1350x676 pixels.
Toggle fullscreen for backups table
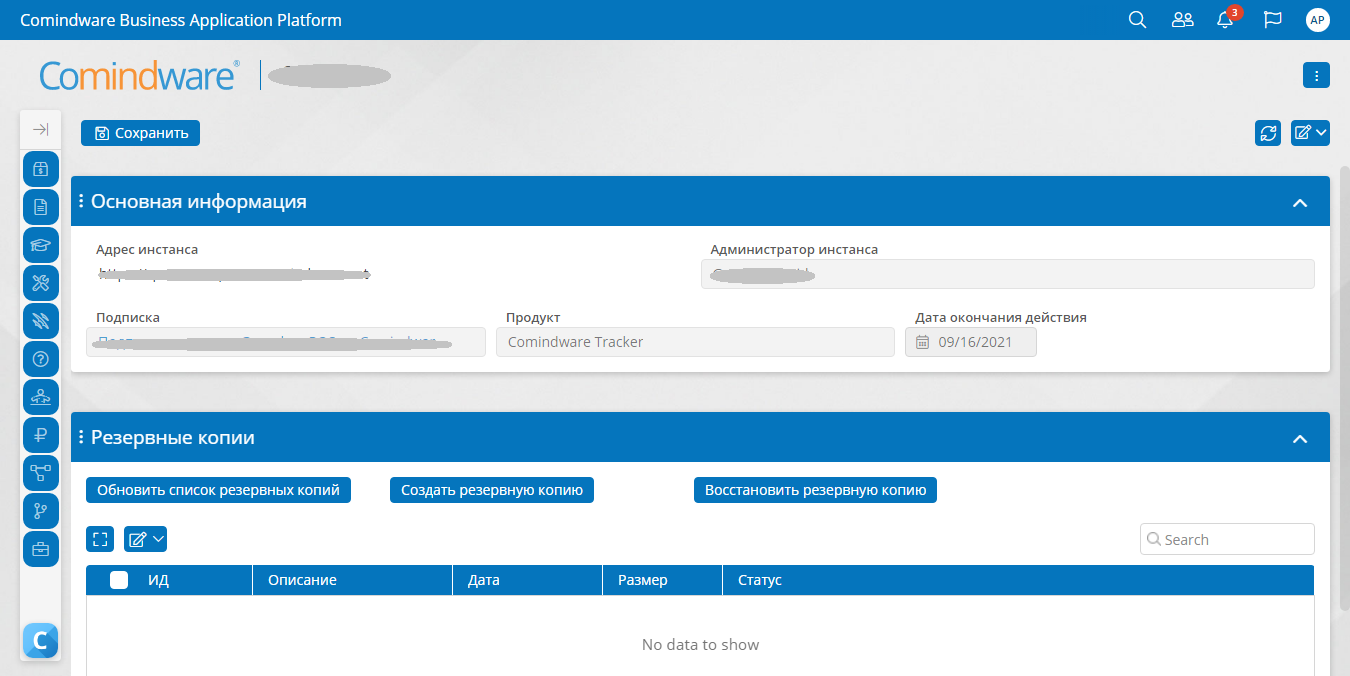pyautogui.click(x=100, y=539)
